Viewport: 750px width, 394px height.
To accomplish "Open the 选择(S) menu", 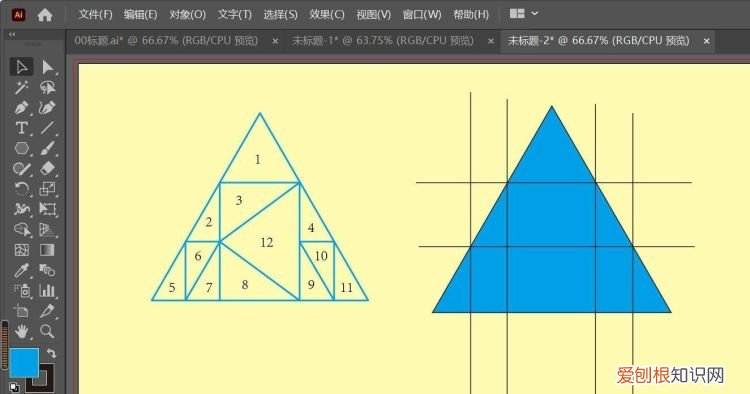I will tap(280, 14).
